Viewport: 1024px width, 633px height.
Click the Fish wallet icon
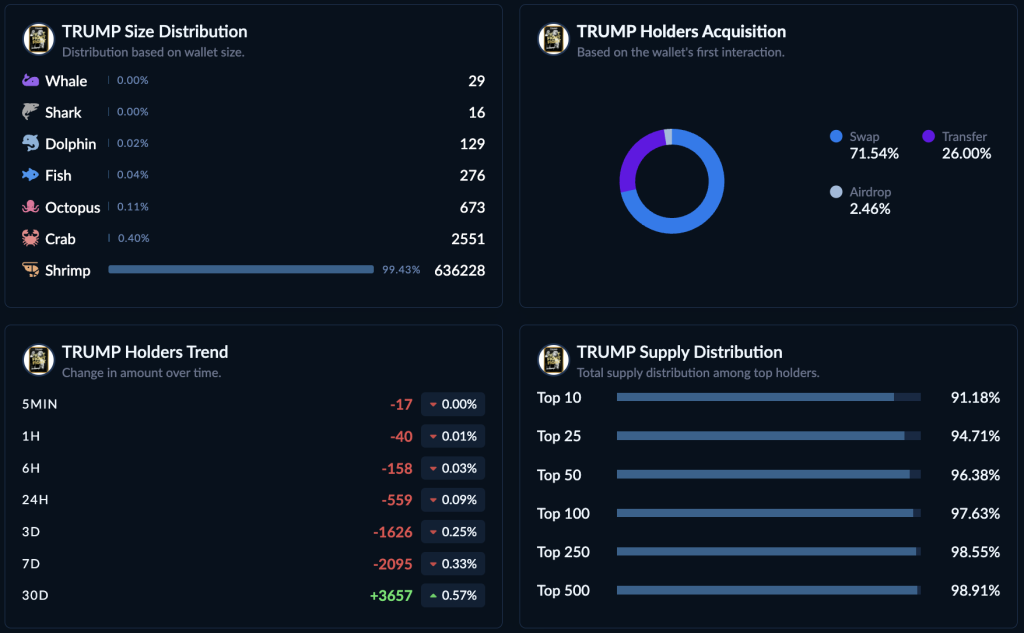coord(30,174)
